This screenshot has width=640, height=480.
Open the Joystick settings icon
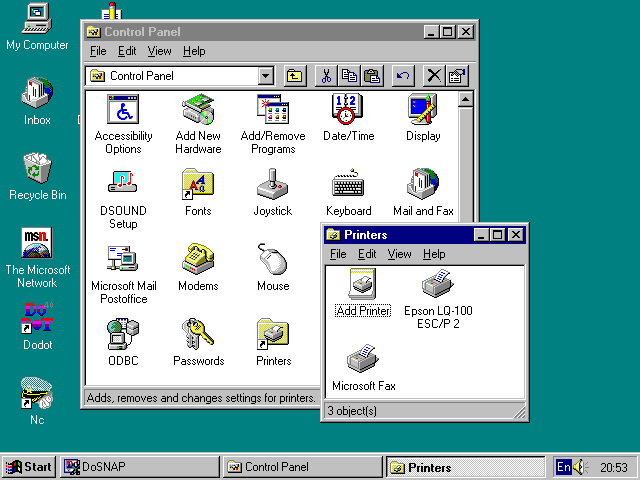pos(273,184)
